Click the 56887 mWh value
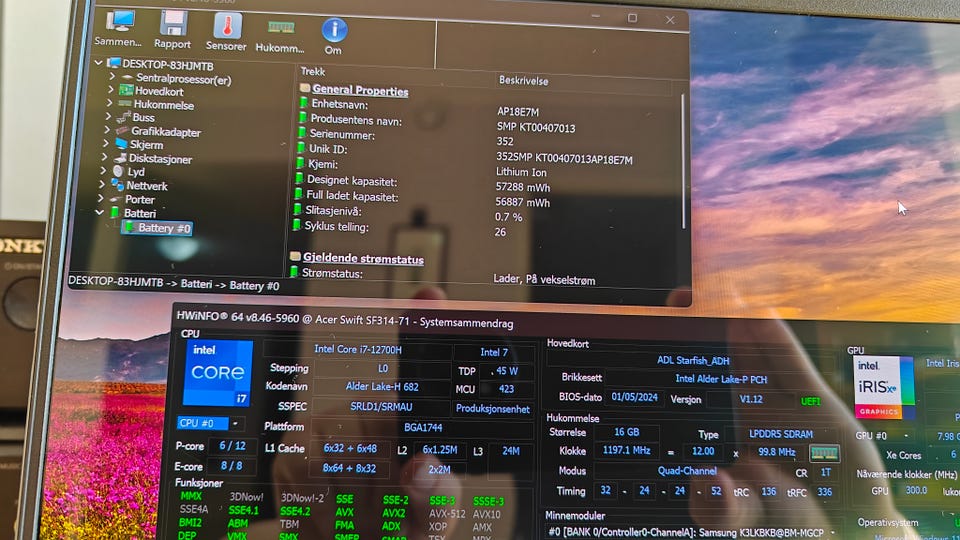The width and height of the screenshot is (960, 540). 522,202
